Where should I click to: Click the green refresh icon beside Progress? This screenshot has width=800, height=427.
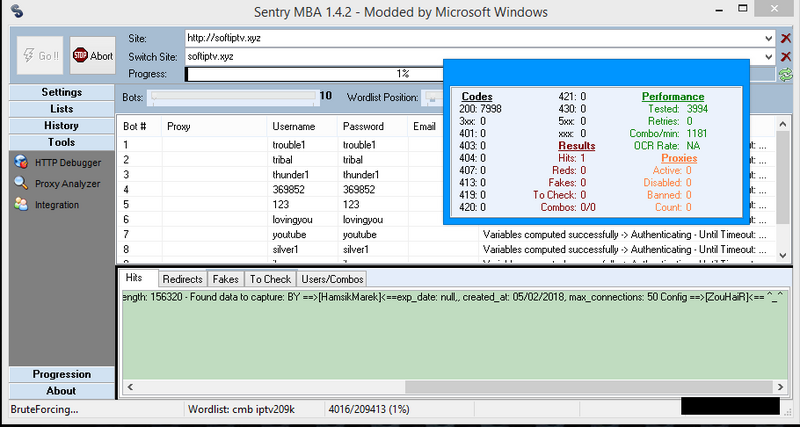[785, 75]
